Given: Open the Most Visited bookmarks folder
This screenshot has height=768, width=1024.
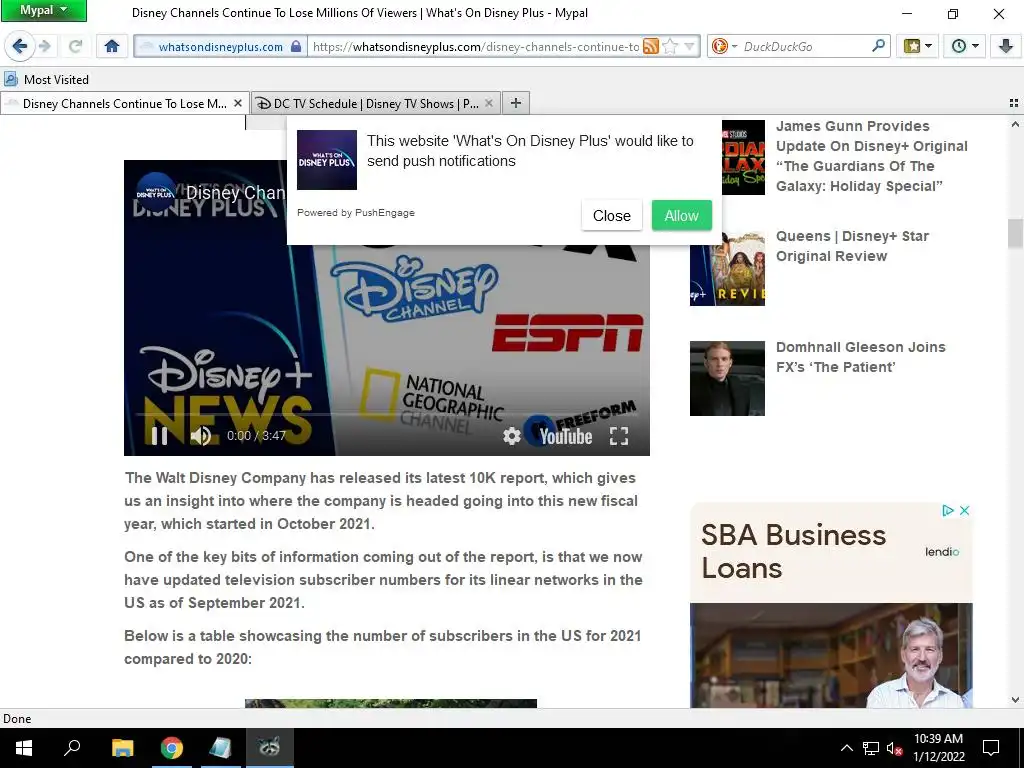Looking at the screenshot, I should click(x=46, y=80).
